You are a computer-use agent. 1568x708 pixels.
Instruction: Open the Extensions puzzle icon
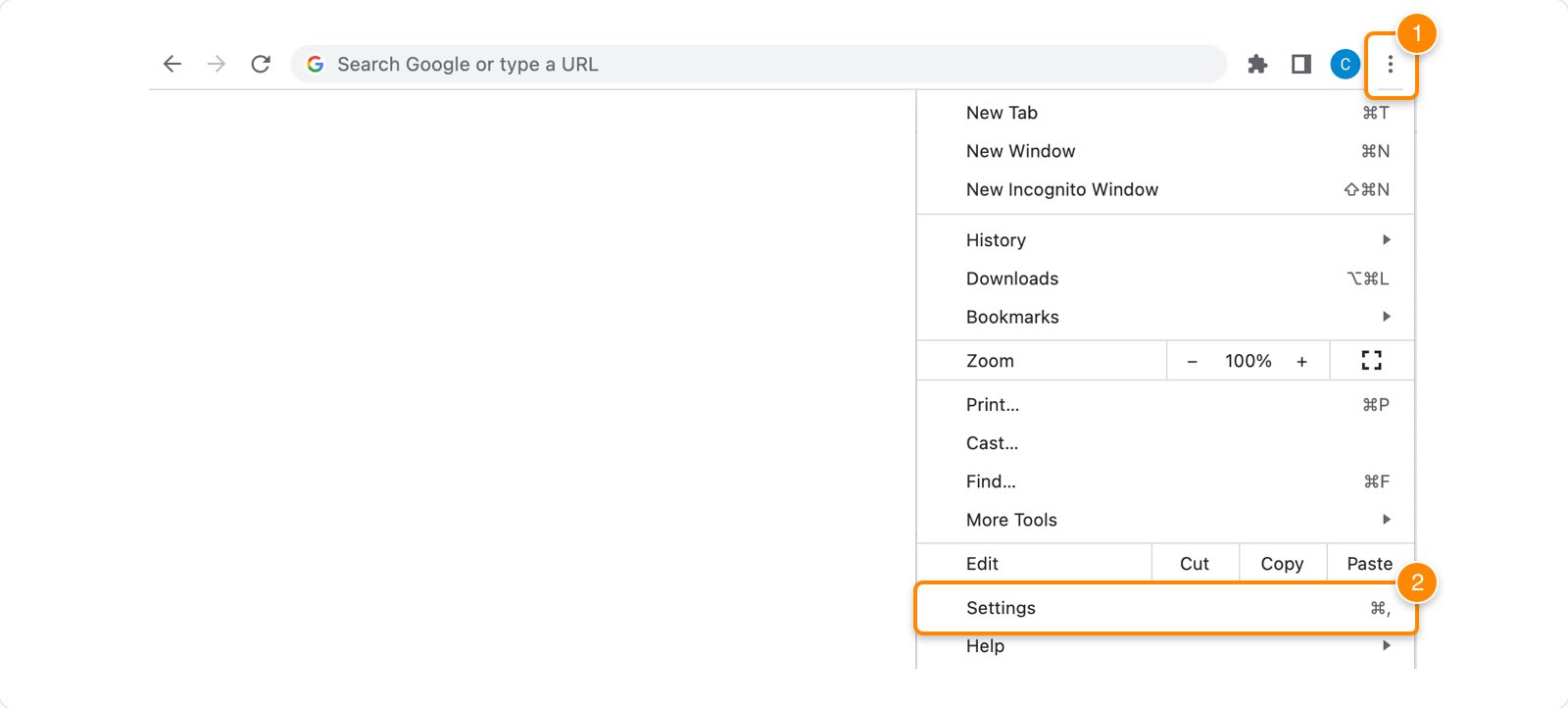point(1257,64)
